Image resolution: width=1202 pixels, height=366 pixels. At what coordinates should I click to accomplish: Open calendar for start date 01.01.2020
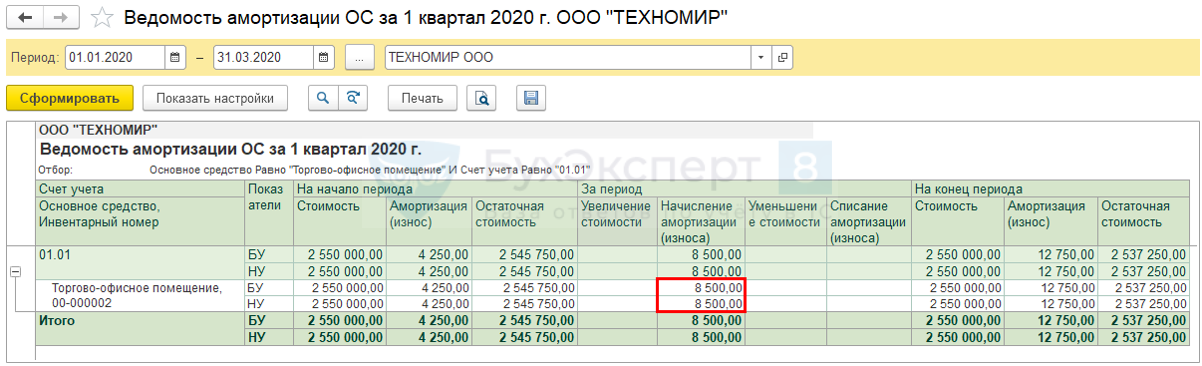pos(175,58)
